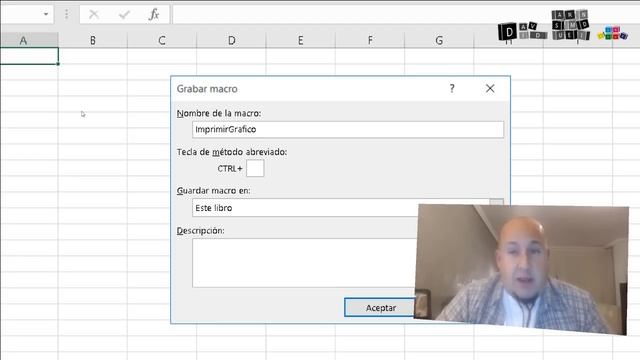Open the Guardar macro en dropdown
This screenshot has height=360, width=640.
coord(496,202)
